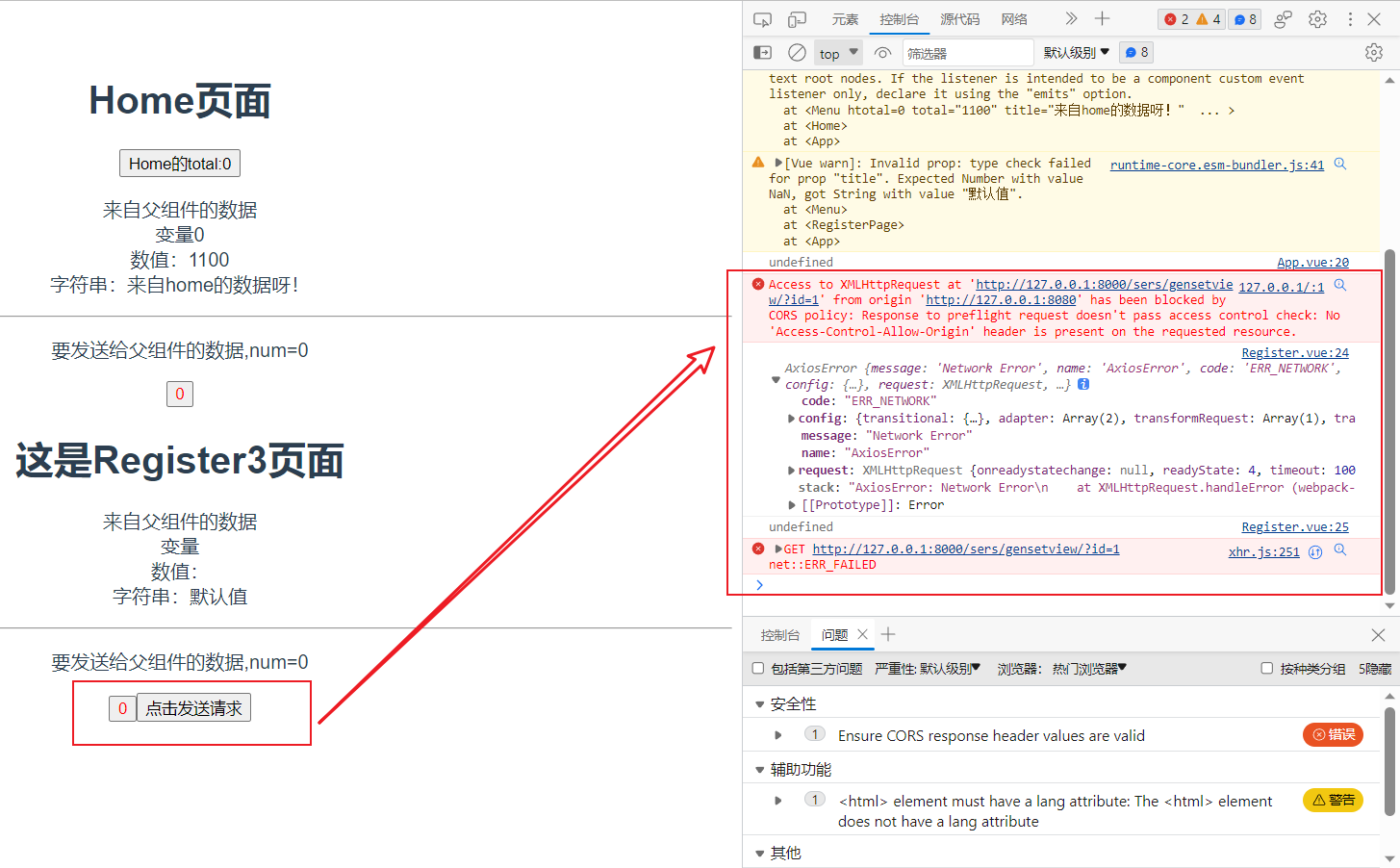Click the 点击发送请求 button
The height and width of the screenshot is (868, 1400).
pos(193,708)
